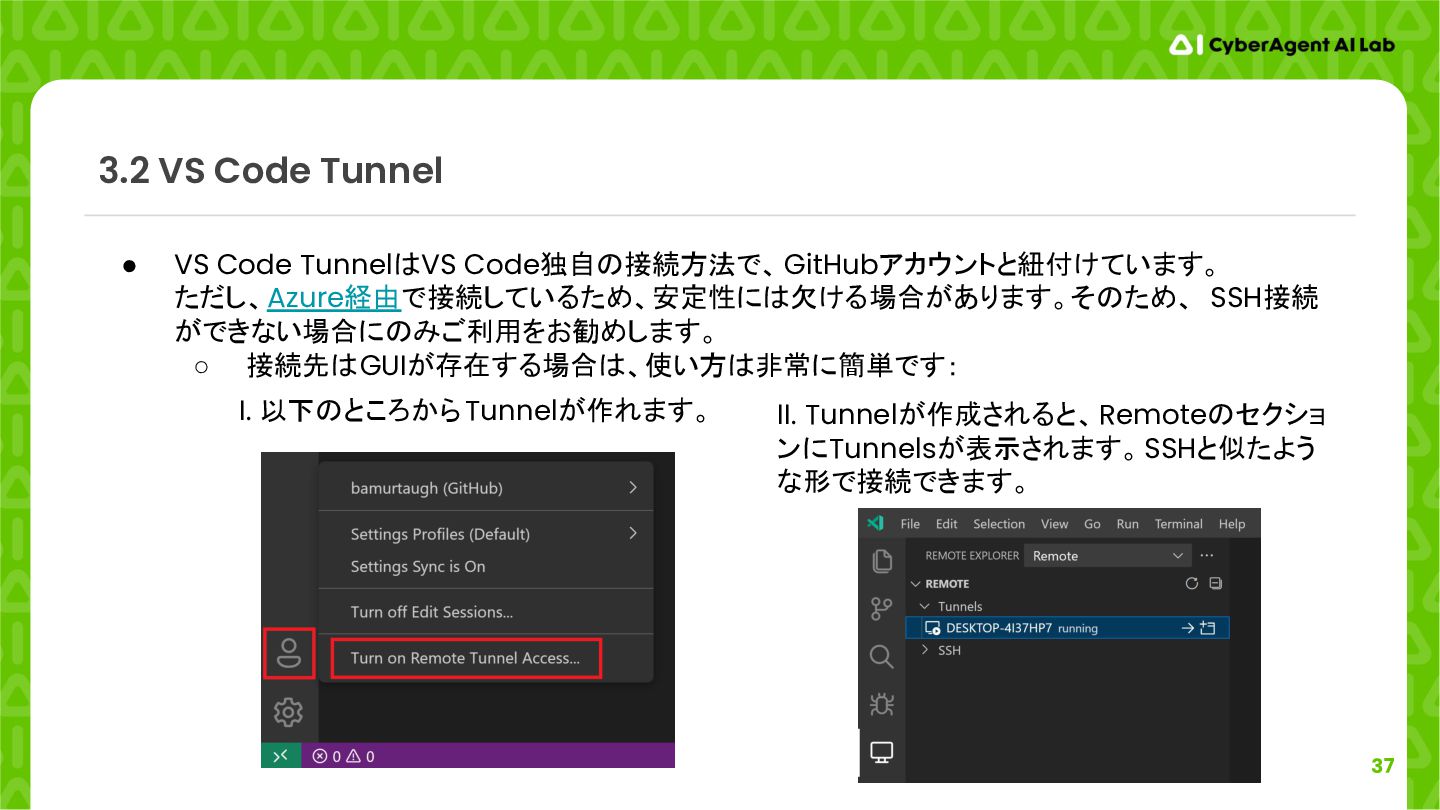The image size is (1440, 810).
Task: Click the Refresh icon in the REMOTE section
Action: coord(1191,583)
